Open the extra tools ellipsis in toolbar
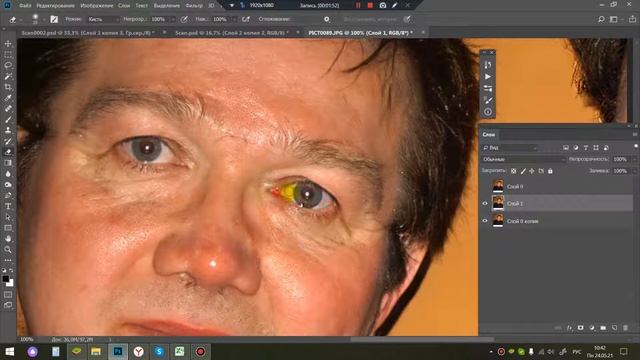The width and height of the screenshot is (640, 360). point(8,260)
